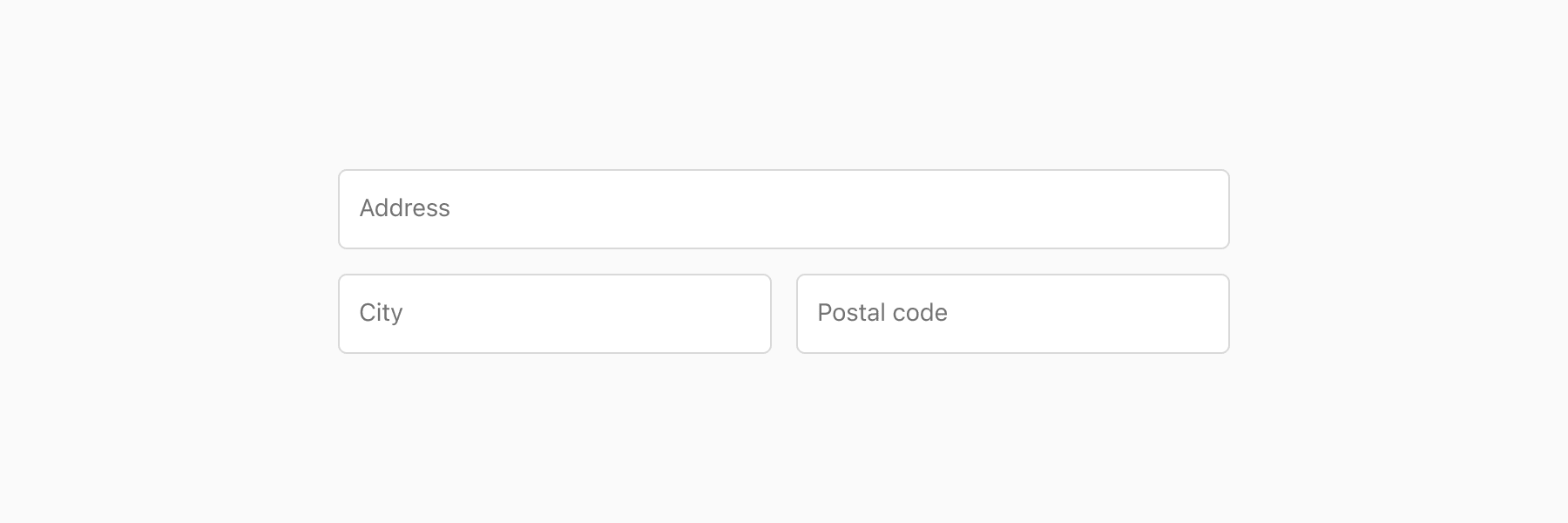1568x523 pixels.
Task: Click the Postal code placeholder text
Action: (881, 312)
